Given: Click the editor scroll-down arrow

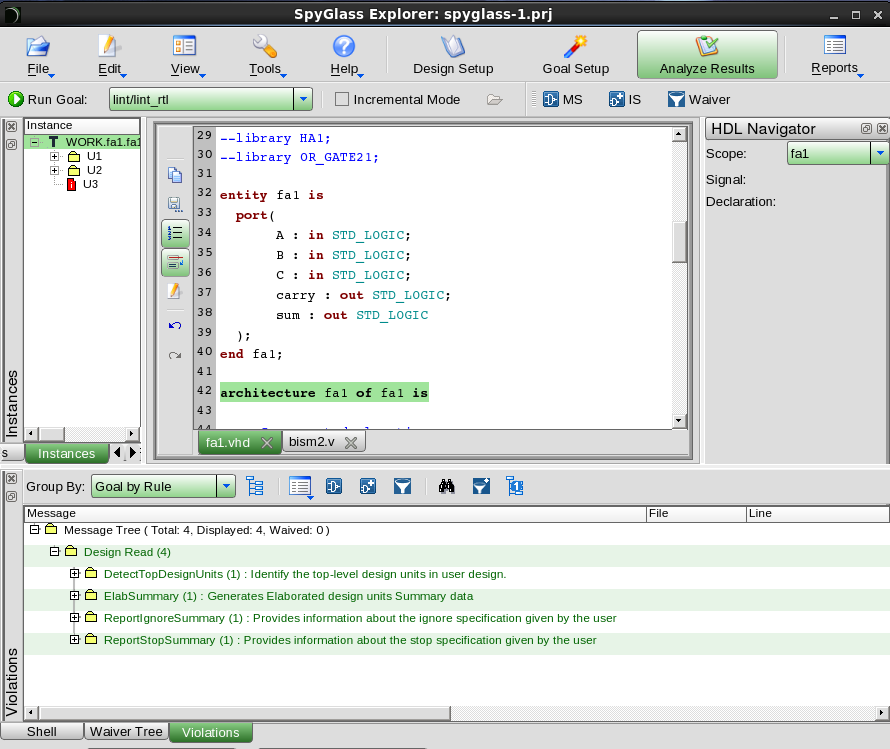Looking at the screenshot, I should 679,420.
